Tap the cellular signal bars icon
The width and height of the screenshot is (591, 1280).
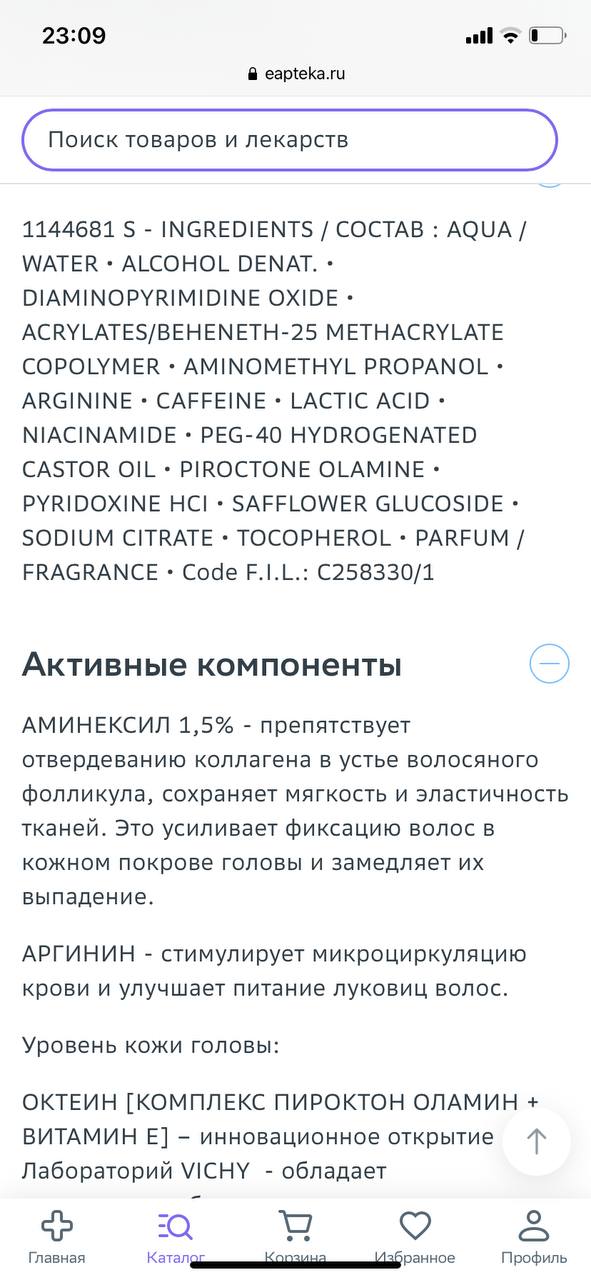click(x=479, y=36)
